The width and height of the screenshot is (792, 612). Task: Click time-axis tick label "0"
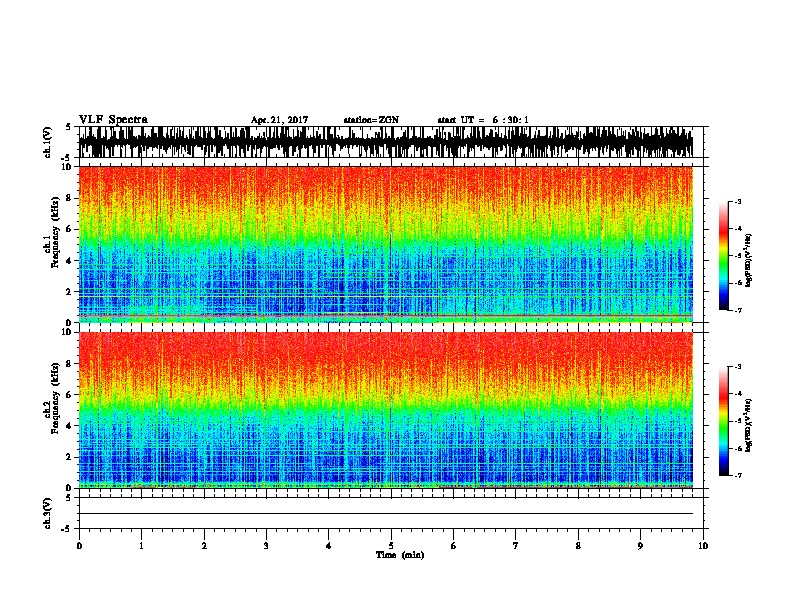(x=79, y=546)
